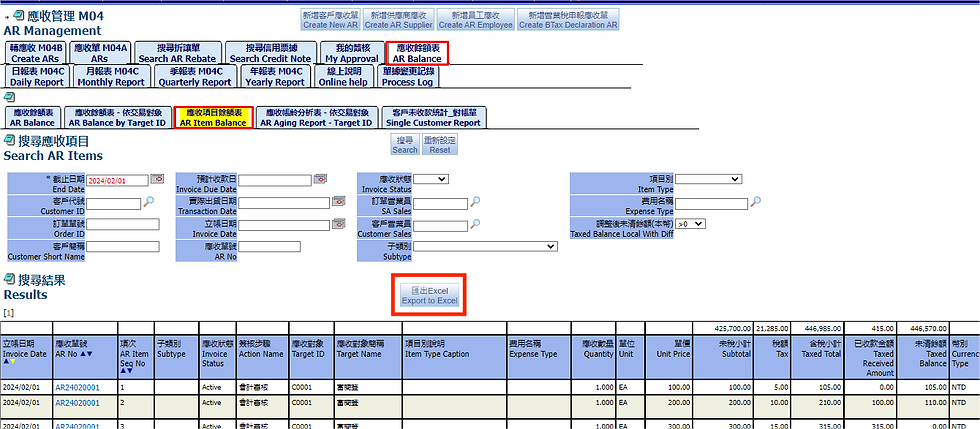The height and width of the screenshot is (429, 980).
Task: Click the Taxed Balance sum 446,570.00
Action: tap(927, 328)
